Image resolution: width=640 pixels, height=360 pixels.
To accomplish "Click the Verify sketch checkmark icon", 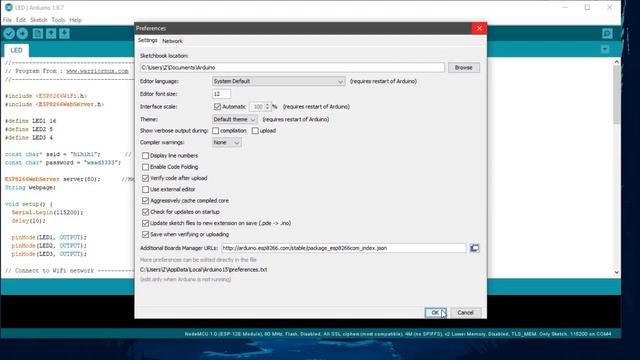I will [x=9, y=33].
